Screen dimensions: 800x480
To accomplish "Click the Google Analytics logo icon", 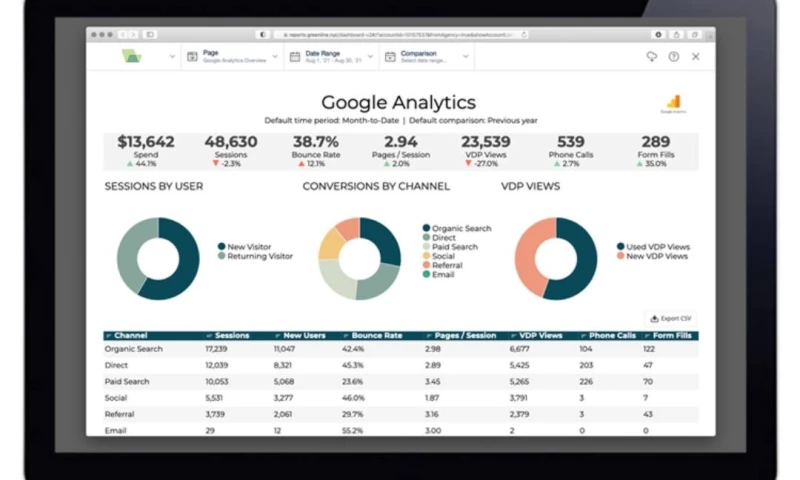I will 673,103.
